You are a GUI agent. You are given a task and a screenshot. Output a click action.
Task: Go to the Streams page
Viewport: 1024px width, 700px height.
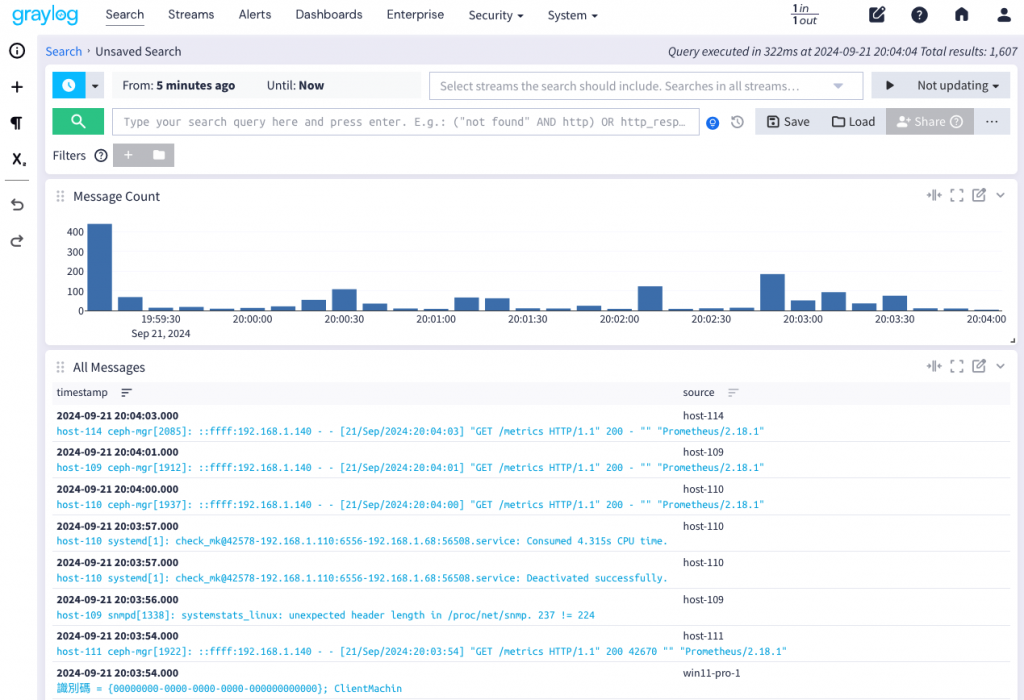point(191,14)
